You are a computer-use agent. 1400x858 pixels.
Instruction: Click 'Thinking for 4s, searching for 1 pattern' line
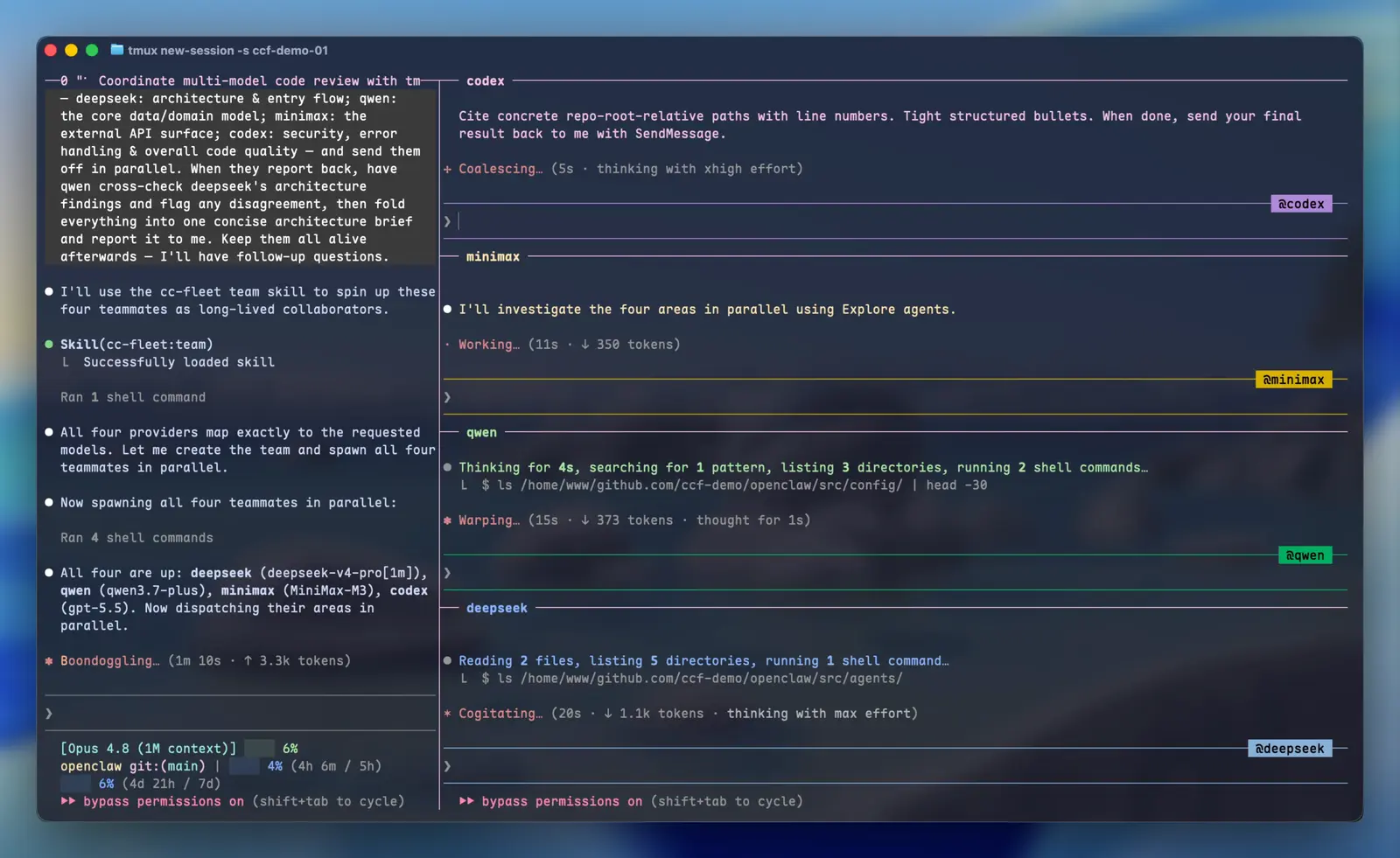click(x=803, y=468)
